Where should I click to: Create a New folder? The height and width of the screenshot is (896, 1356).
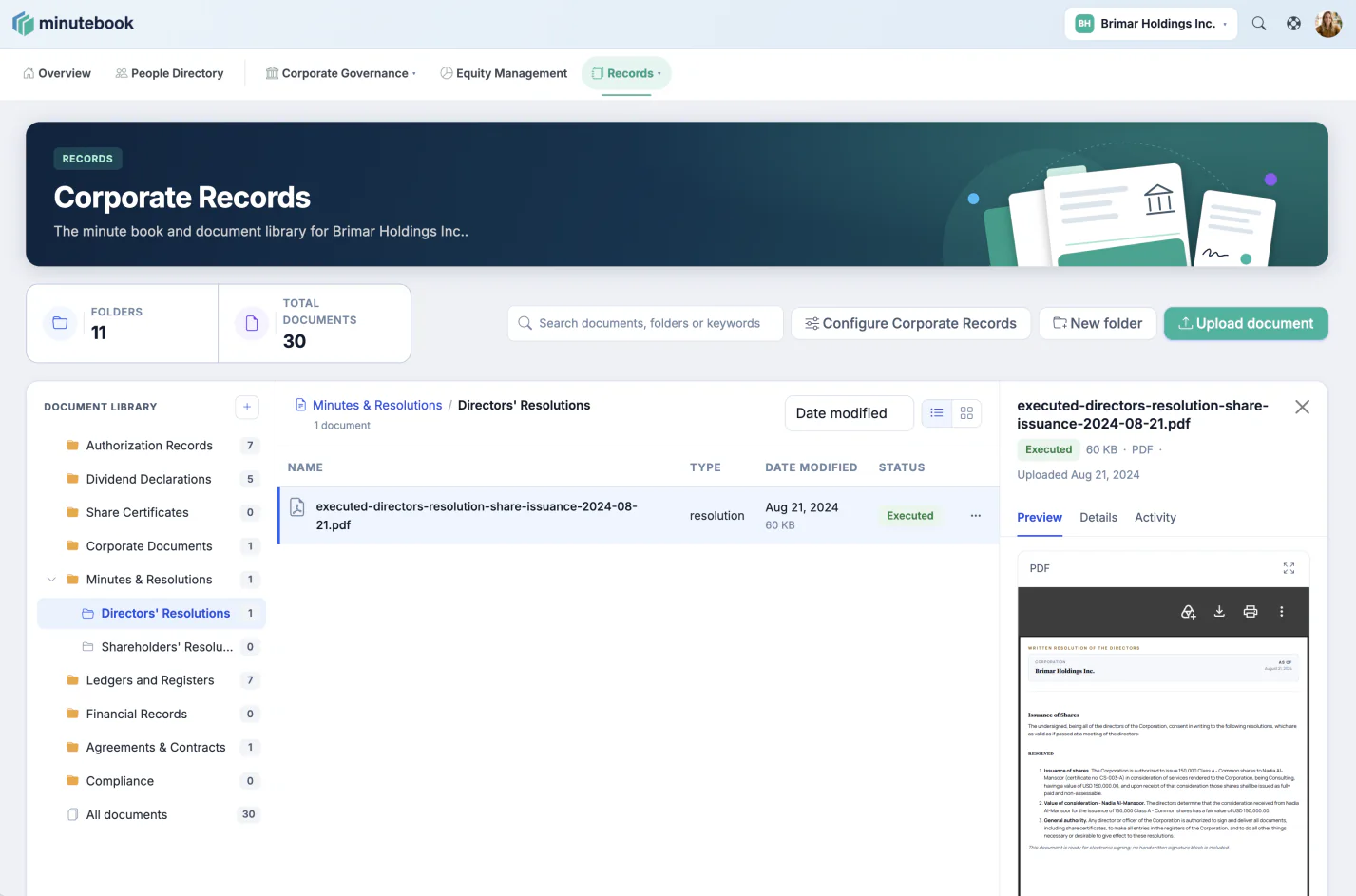click(1098, 323)
